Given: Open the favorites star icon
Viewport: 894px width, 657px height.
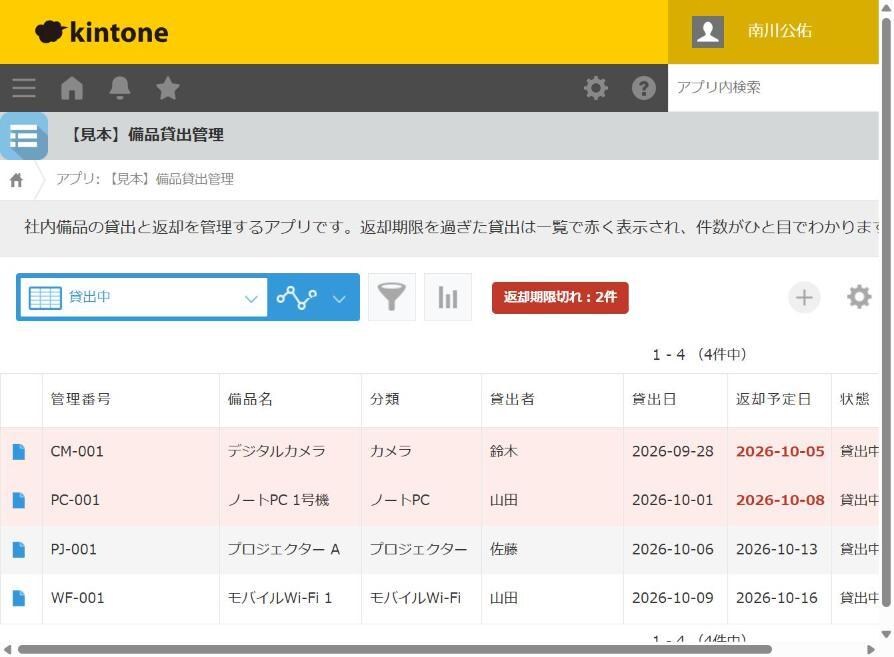Looking at the screenshot, I should [168, 88].
